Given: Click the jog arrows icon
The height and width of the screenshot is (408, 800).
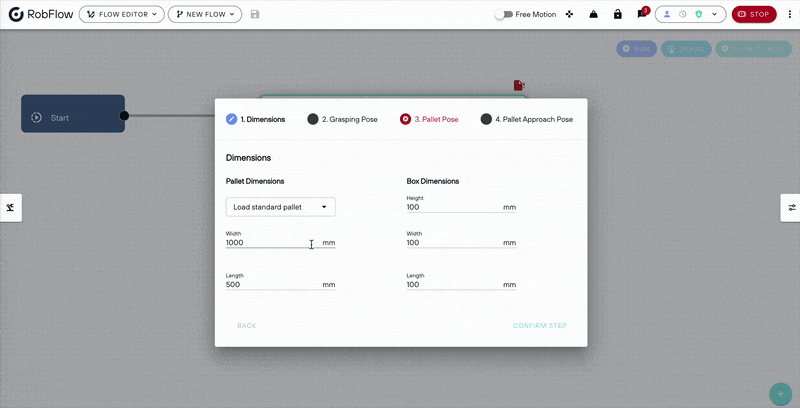Looking at the screenshot, I should 569,14.
